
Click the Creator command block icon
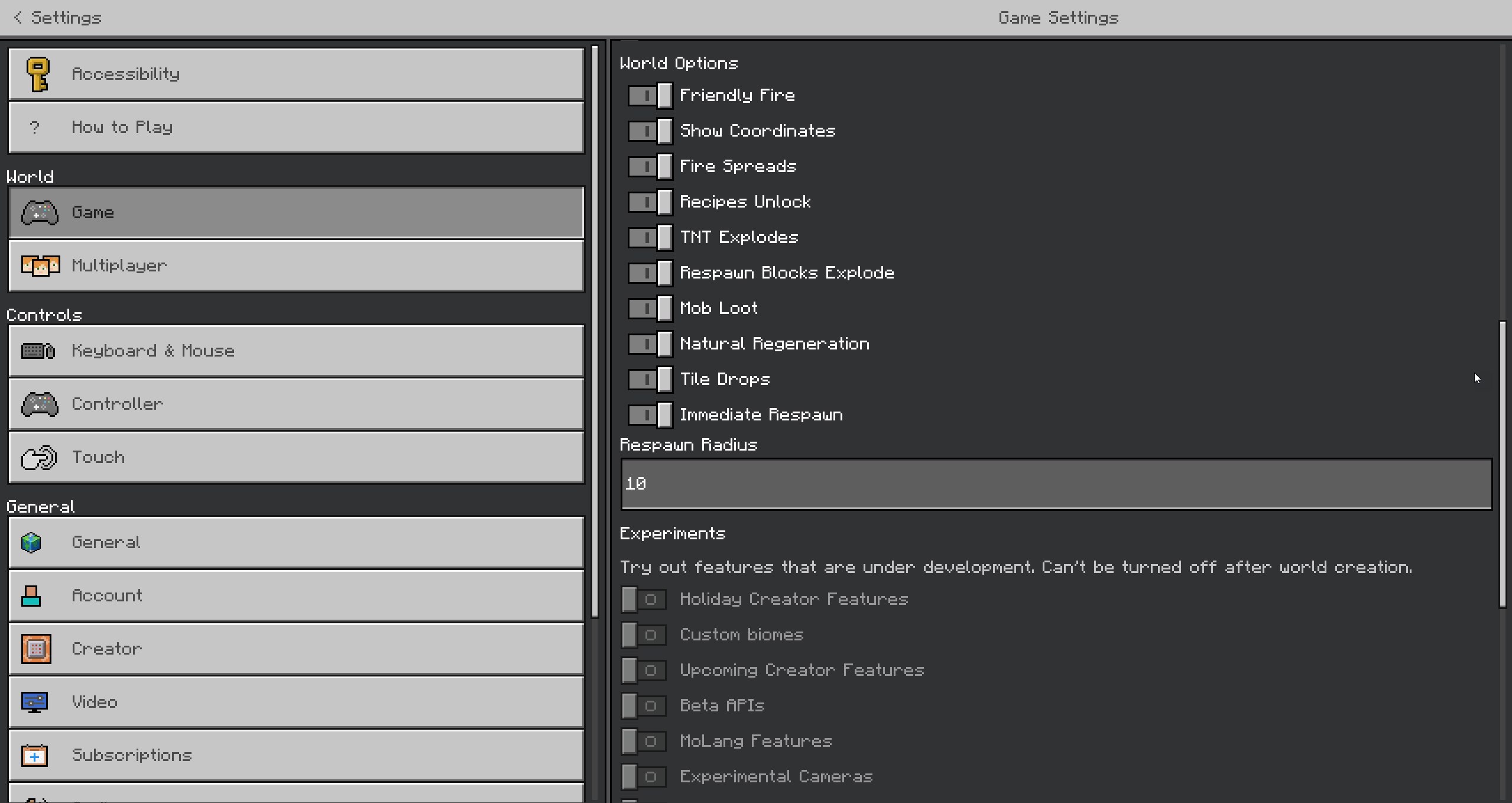pos(36,649)
